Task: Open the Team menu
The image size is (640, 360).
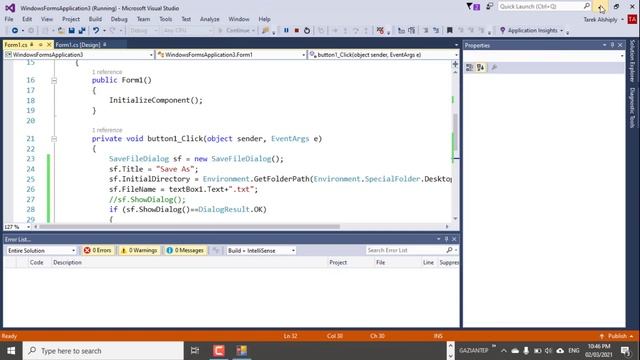Action: [143, 19]
